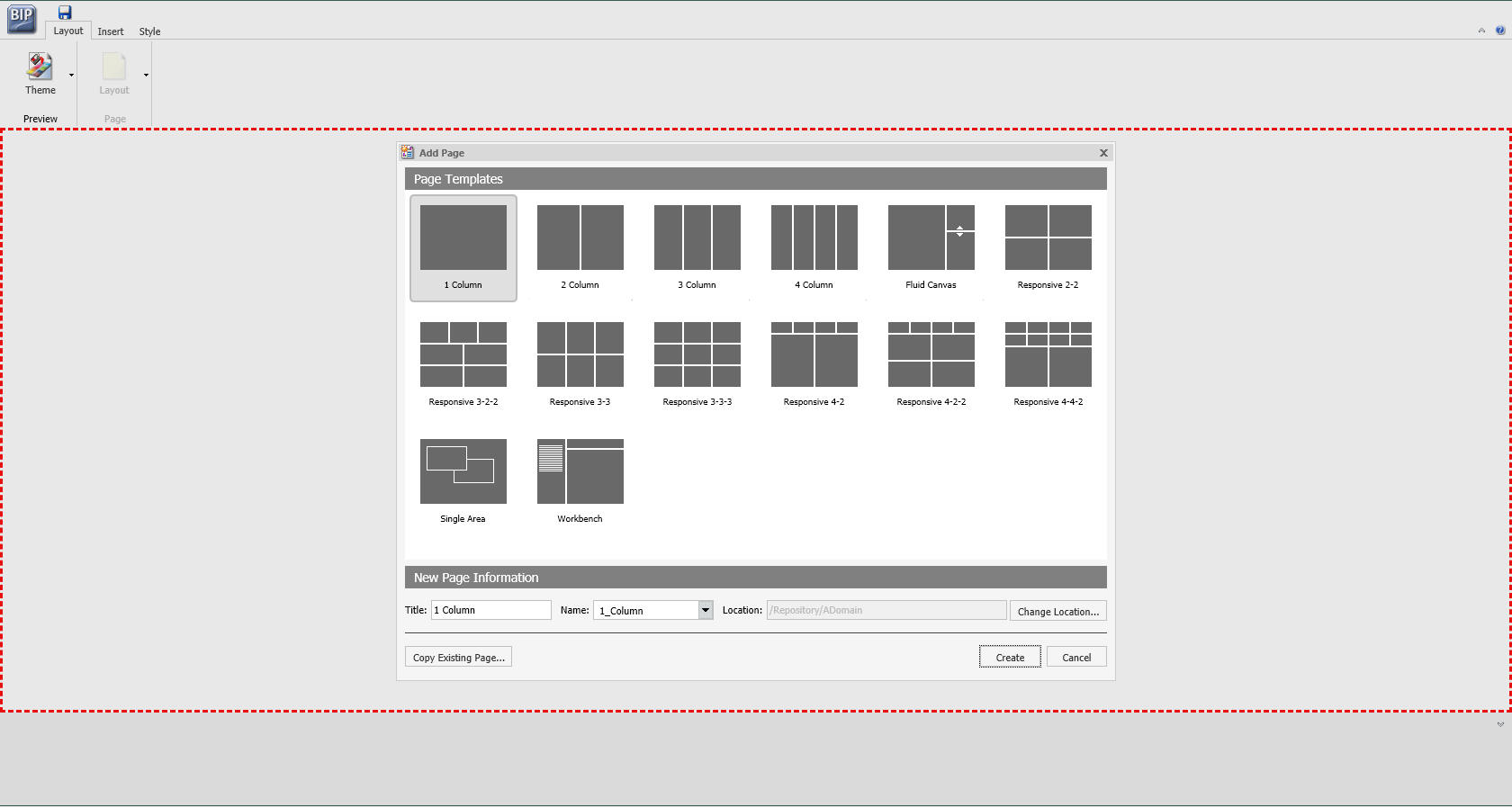Click the Location path field
Image resolution: width=1512 pixels, height=807 pixels.
886,610
